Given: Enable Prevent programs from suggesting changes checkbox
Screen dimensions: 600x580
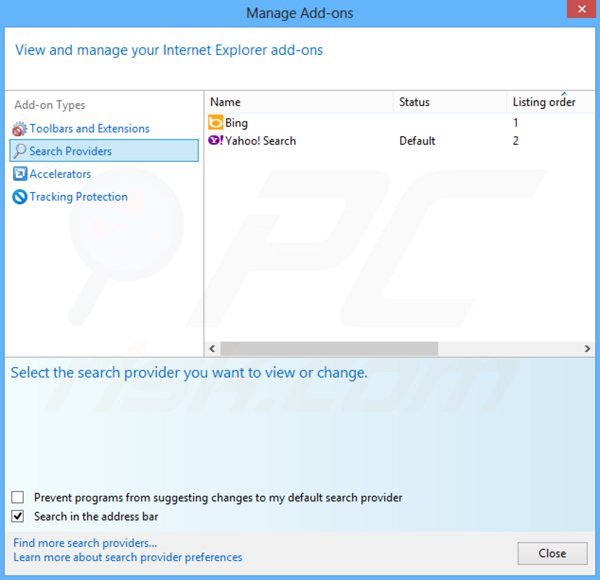Looking at the screenshot, I should click(18, 497).
